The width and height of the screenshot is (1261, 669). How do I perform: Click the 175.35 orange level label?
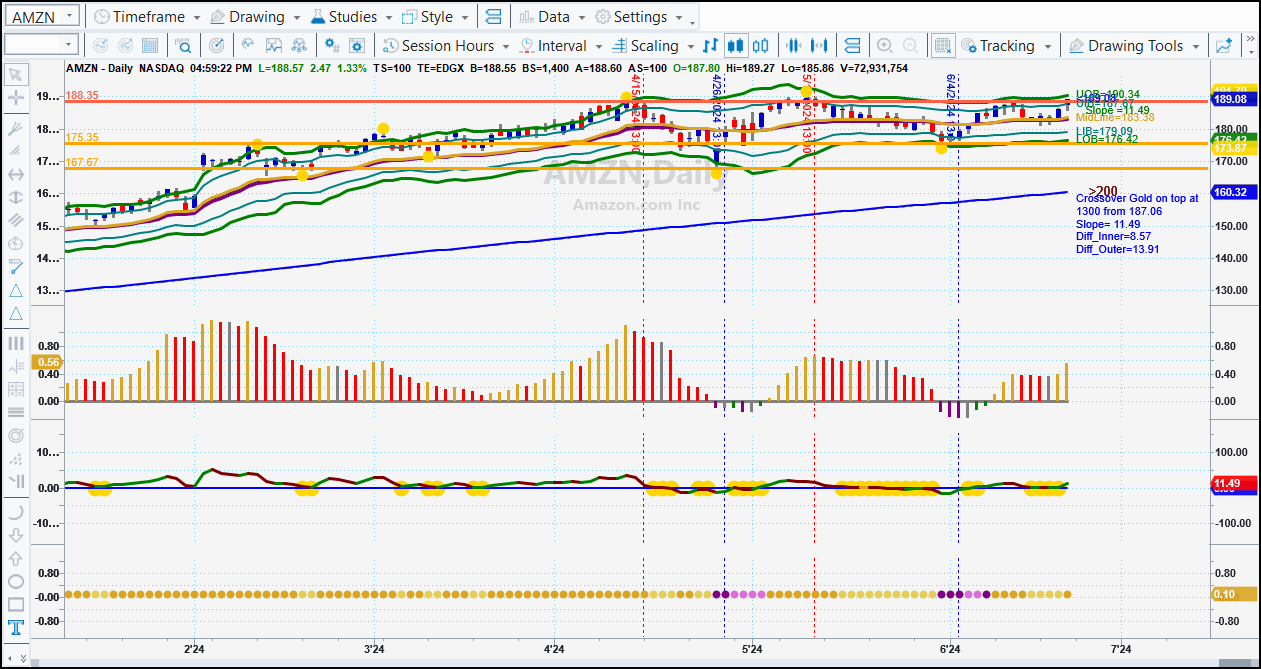pyautogui.click(x=82, y=137)
